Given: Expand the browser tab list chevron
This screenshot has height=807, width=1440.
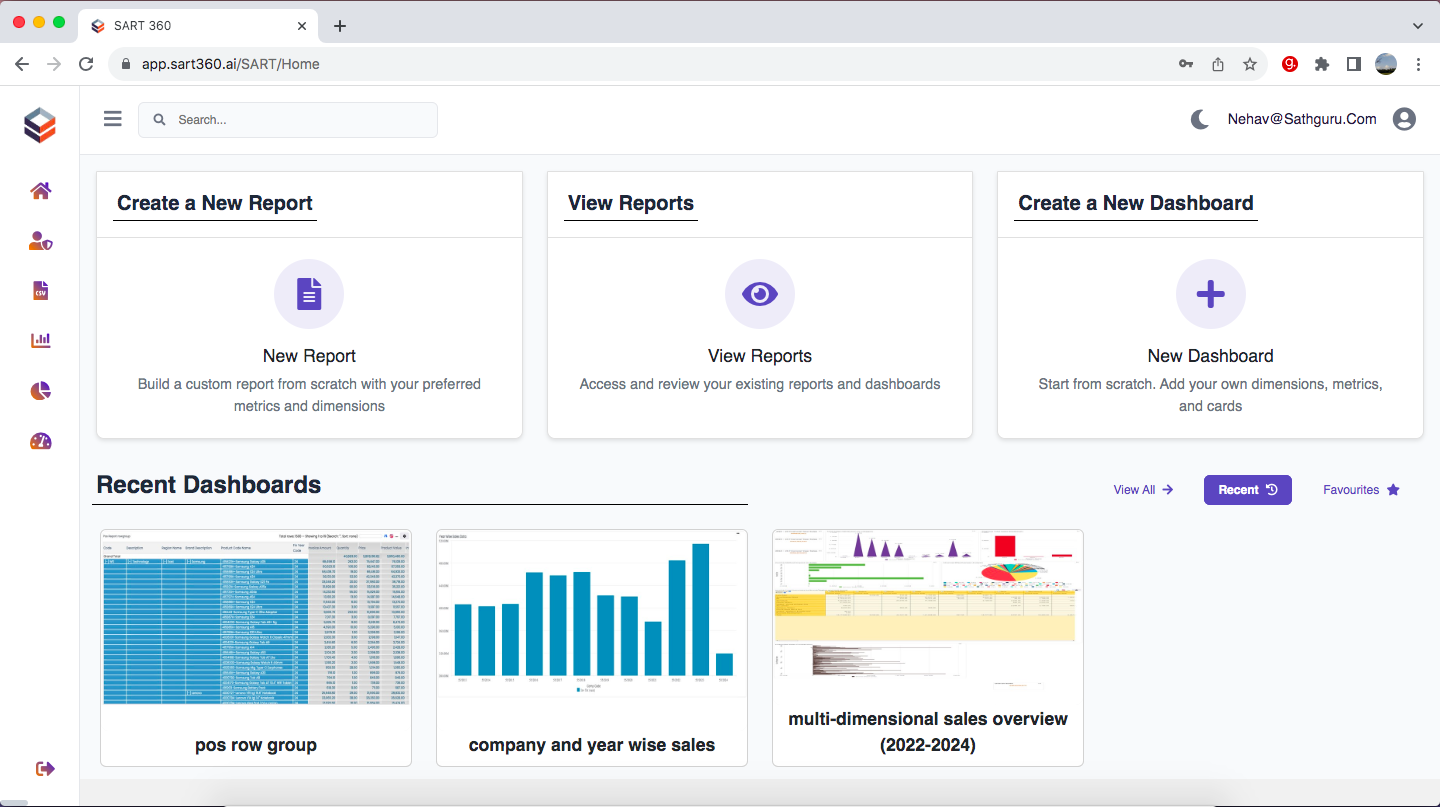Looking at the screenshot, I should tap(1417, 25).
